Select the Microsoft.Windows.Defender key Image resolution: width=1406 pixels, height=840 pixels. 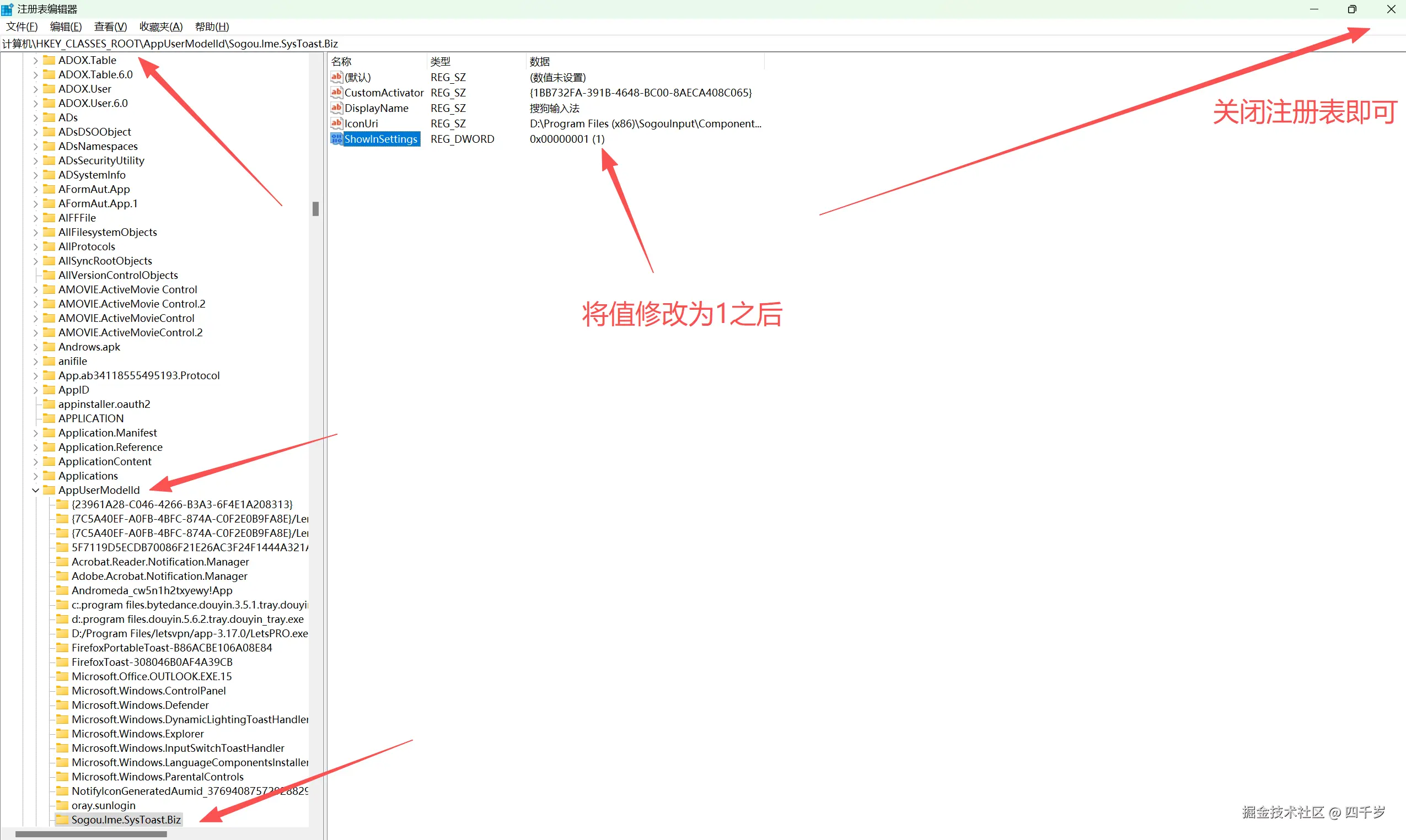pos(140,705)
